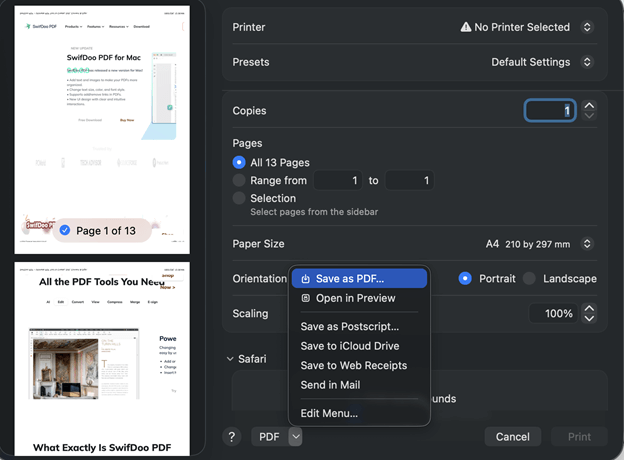Select the Range from radio button

[x=239, y=180]
